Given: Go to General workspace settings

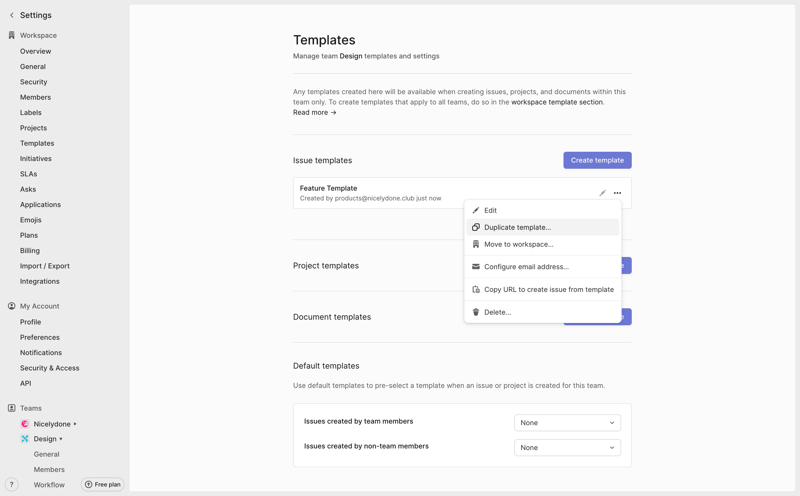Looking at the screenshot, I should pyautogui.click(x=33, y=66).
